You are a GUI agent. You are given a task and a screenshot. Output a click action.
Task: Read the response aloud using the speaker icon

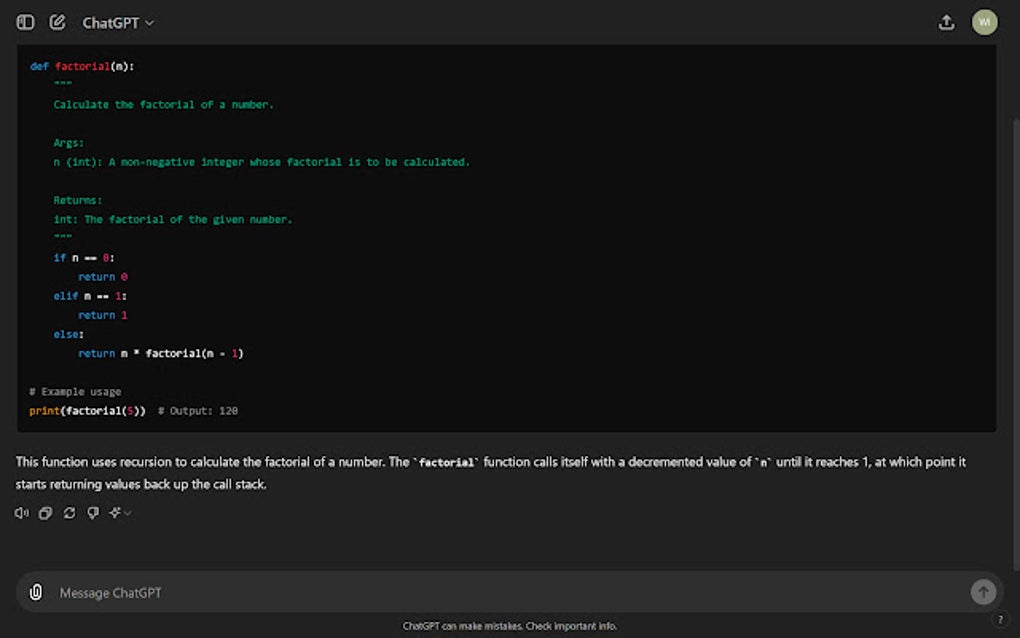coord(21,512)
